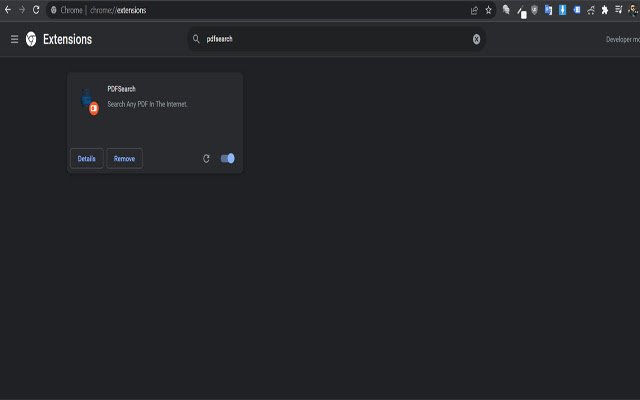
Task: Open the grey head-shaped extension icon
Action: click(506, 10)
